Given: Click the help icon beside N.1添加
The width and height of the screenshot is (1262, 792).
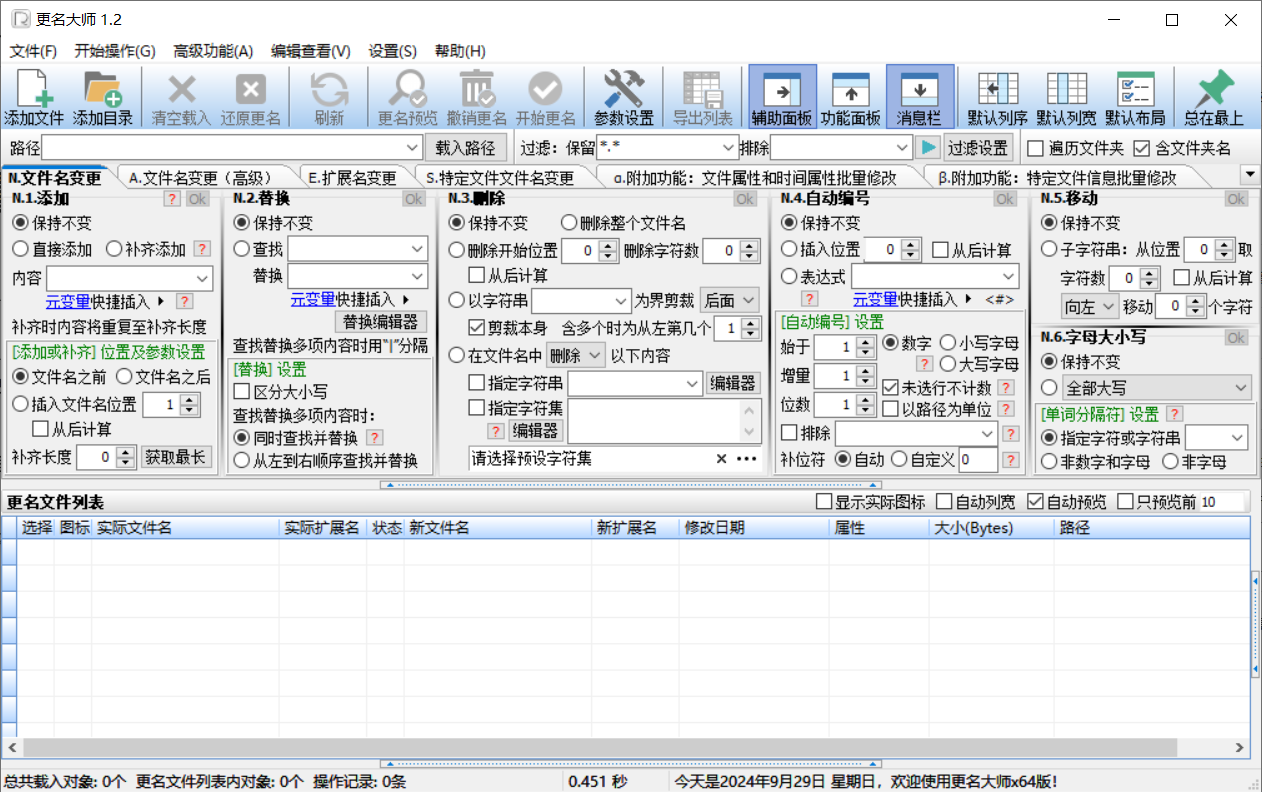Looking at the screenshot, I should (x=172, y=199).
